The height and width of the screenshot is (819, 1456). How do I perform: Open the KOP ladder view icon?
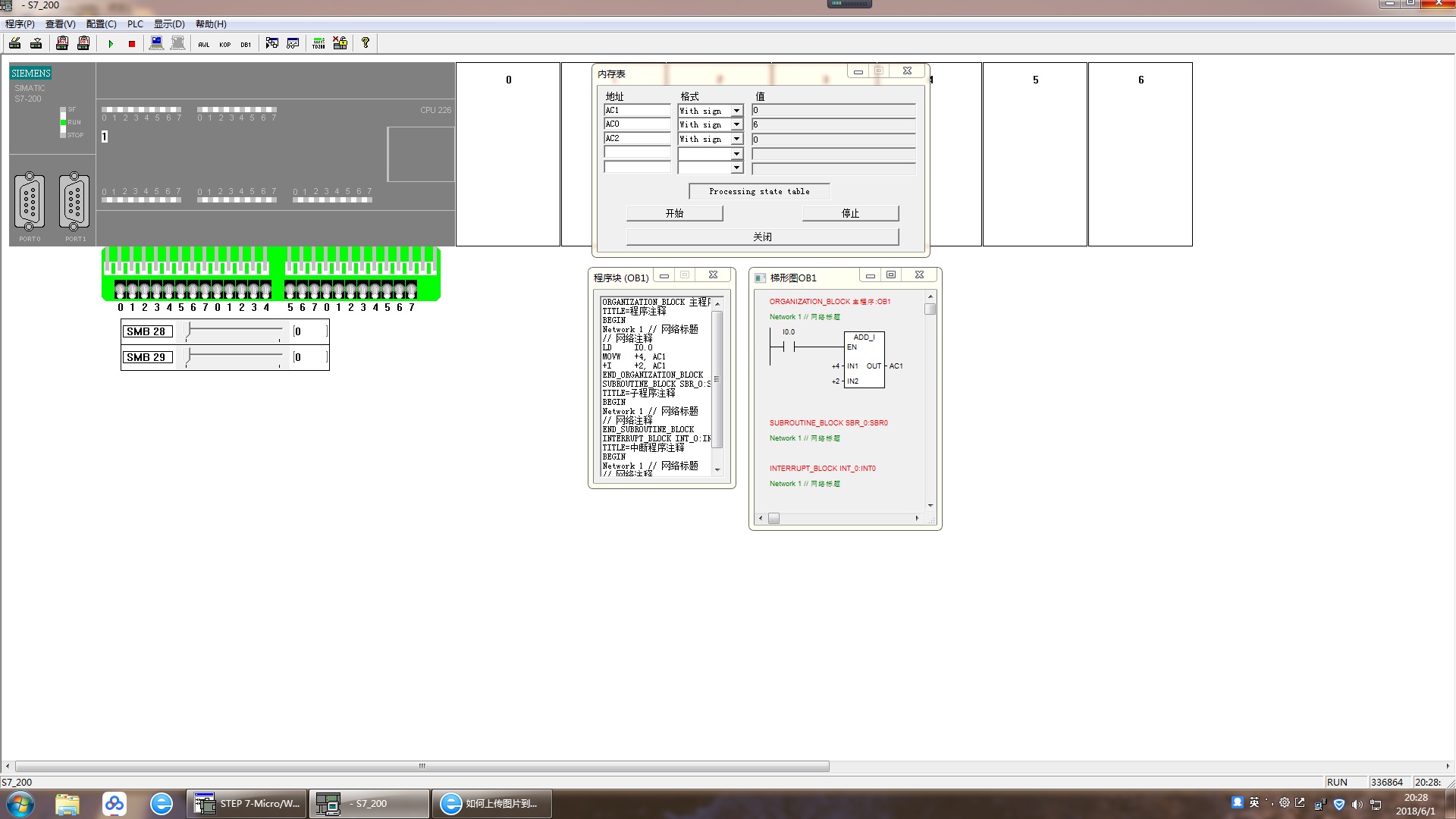(x=225, y=44)
